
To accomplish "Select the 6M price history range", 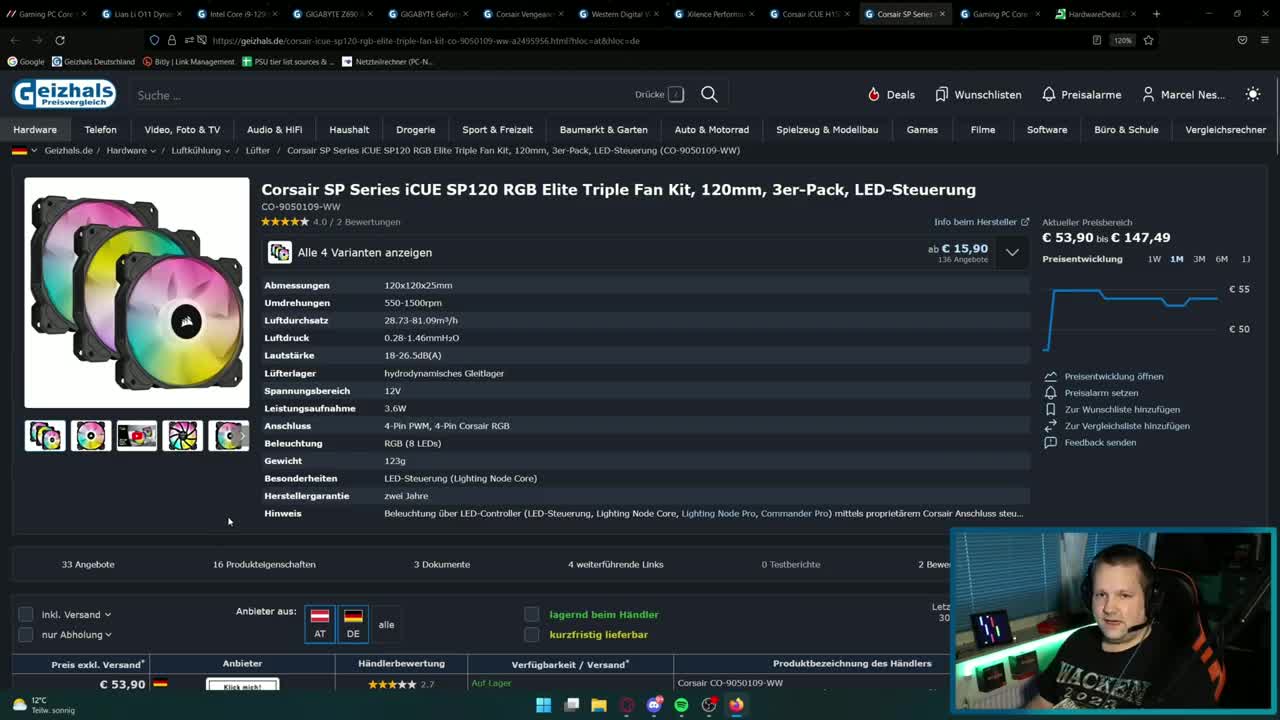I will pyautogui.click(x=1221, y=259).
